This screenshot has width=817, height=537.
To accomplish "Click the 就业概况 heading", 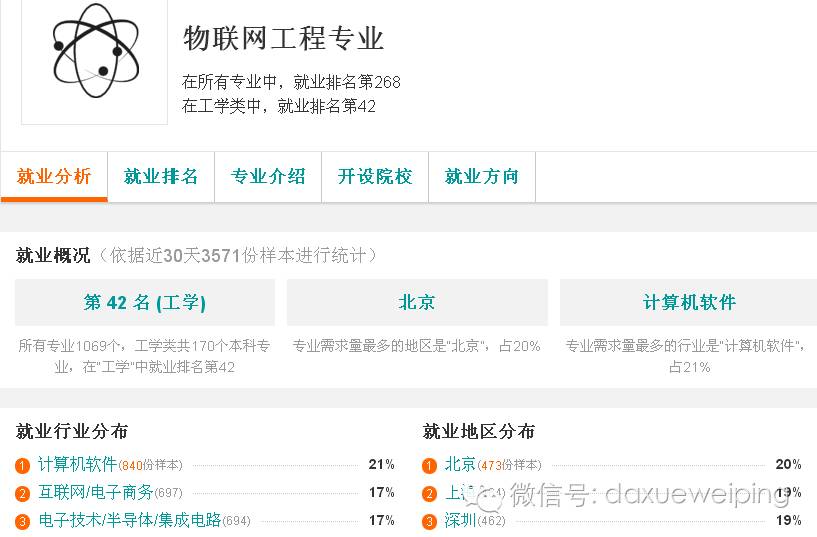I will click(x=53, y=256).
